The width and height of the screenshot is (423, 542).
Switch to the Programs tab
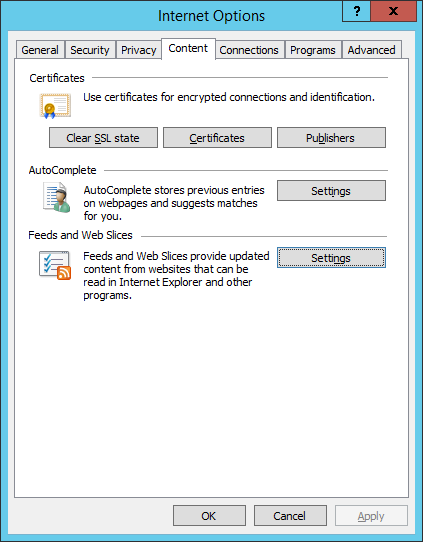pyautogui.click(x=313, y=50)
